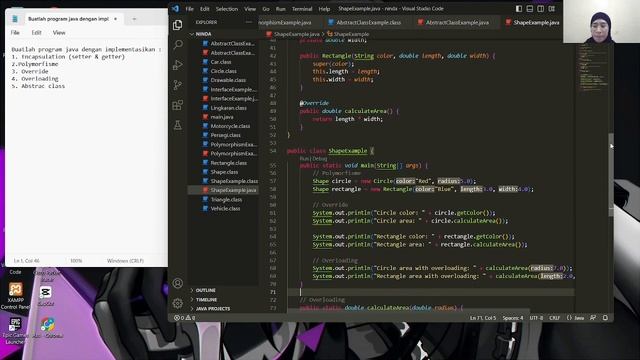The image size is (640, 360).
Task: Toggle the panel layout icon in the title bar
Action: pos(530,9)
